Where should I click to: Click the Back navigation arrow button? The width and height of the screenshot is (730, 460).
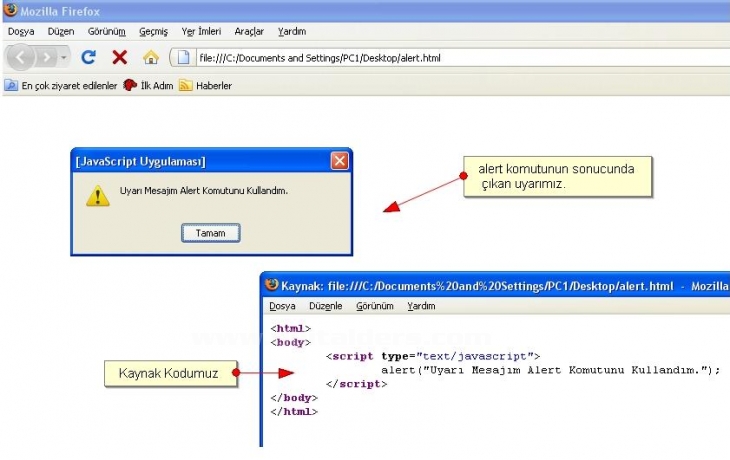[21, 57]
